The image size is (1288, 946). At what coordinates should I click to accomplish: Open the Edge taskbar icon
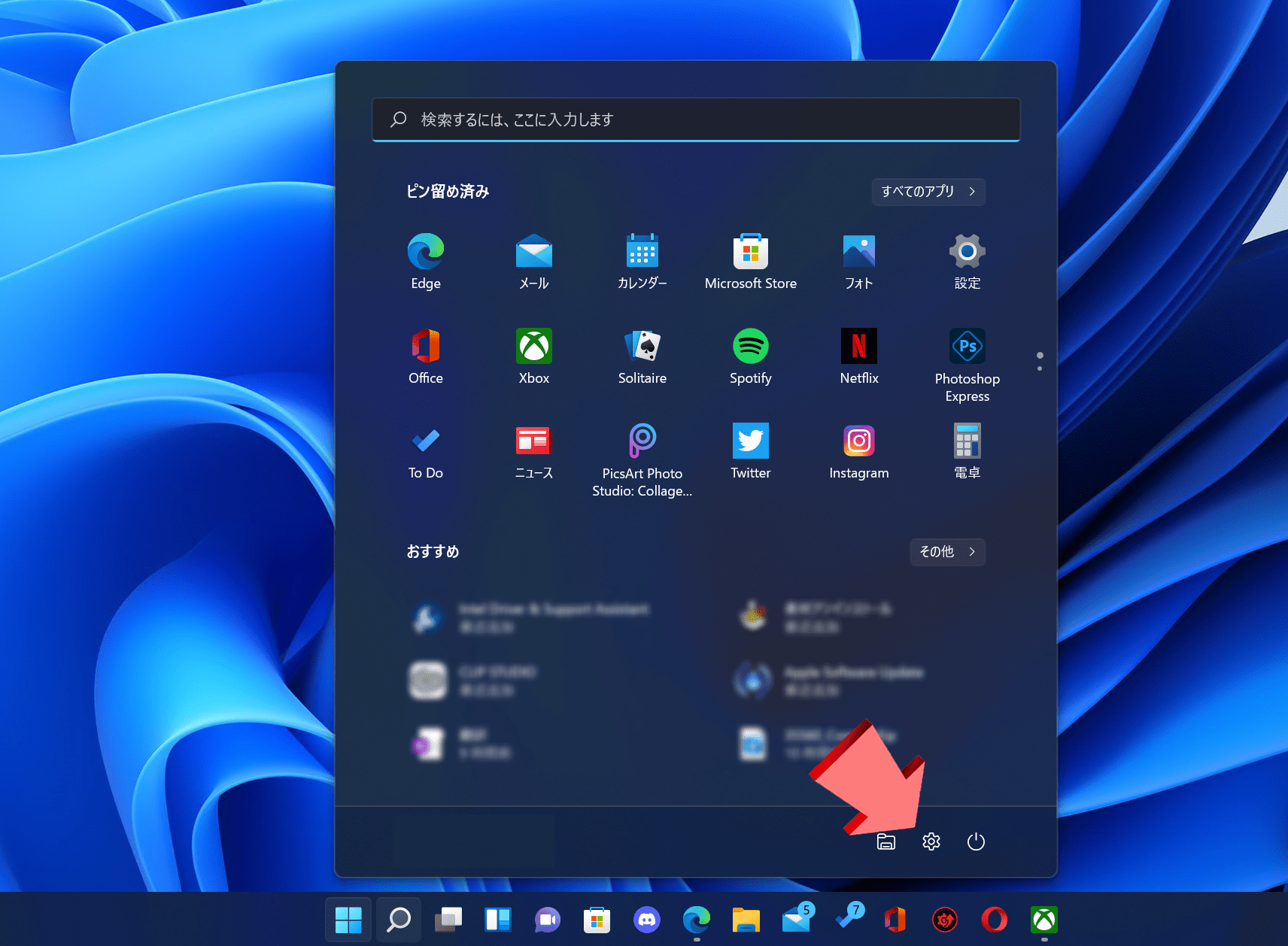tap(697, 919)
